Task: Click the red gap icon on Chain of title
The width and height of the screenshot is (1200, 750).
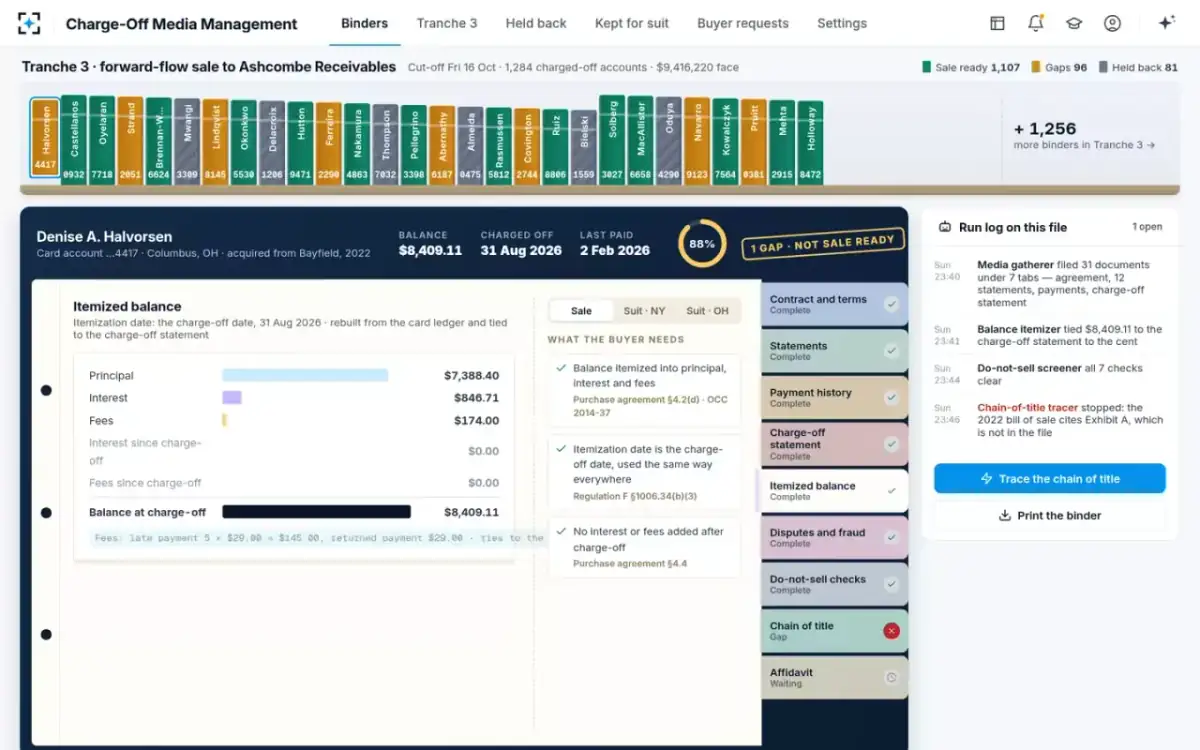Action: coord(891,631)
